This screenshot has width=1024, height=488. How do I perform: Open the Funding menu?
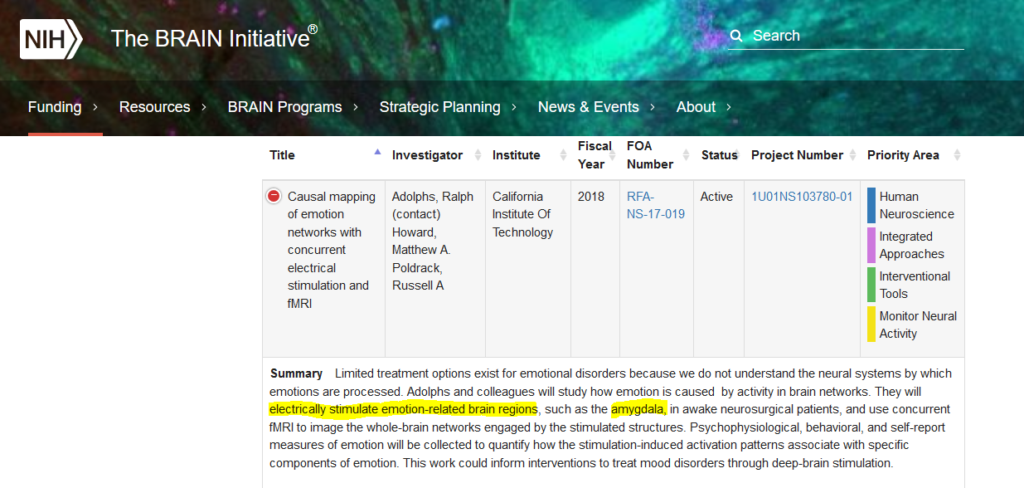click(55, 107)
